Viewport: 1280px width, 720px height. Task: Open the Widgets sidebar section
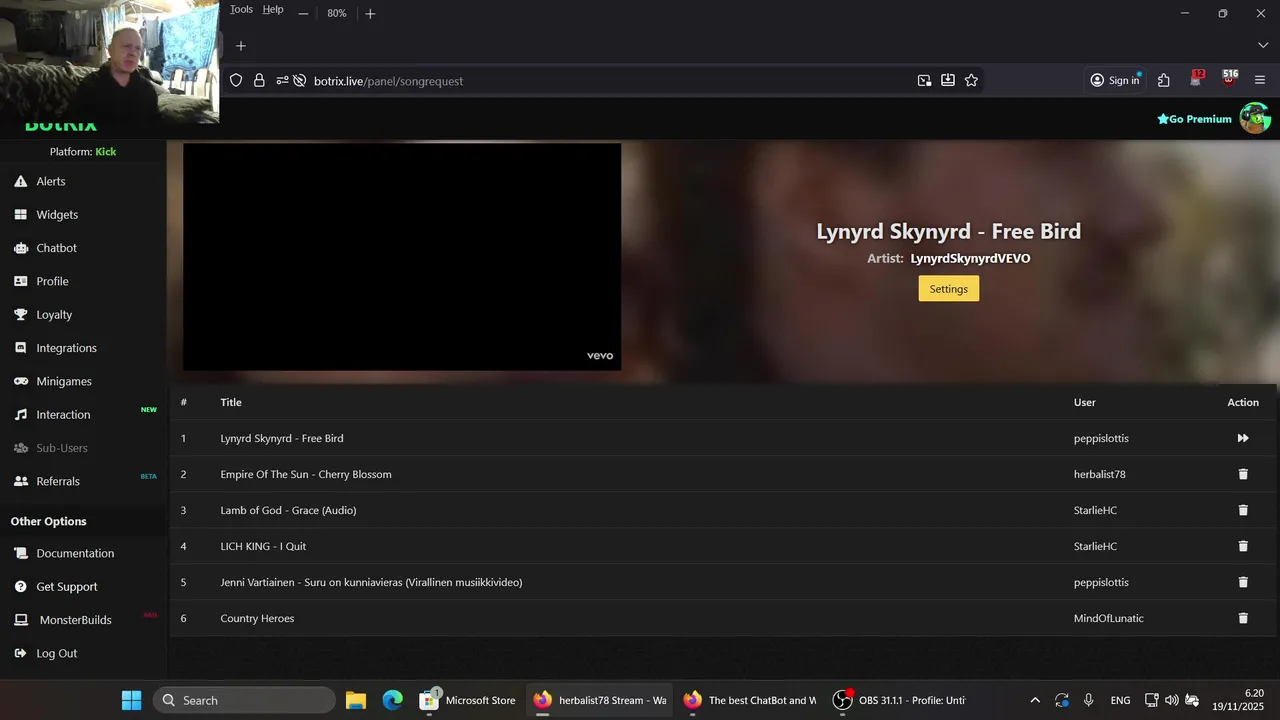coord(57,214)
